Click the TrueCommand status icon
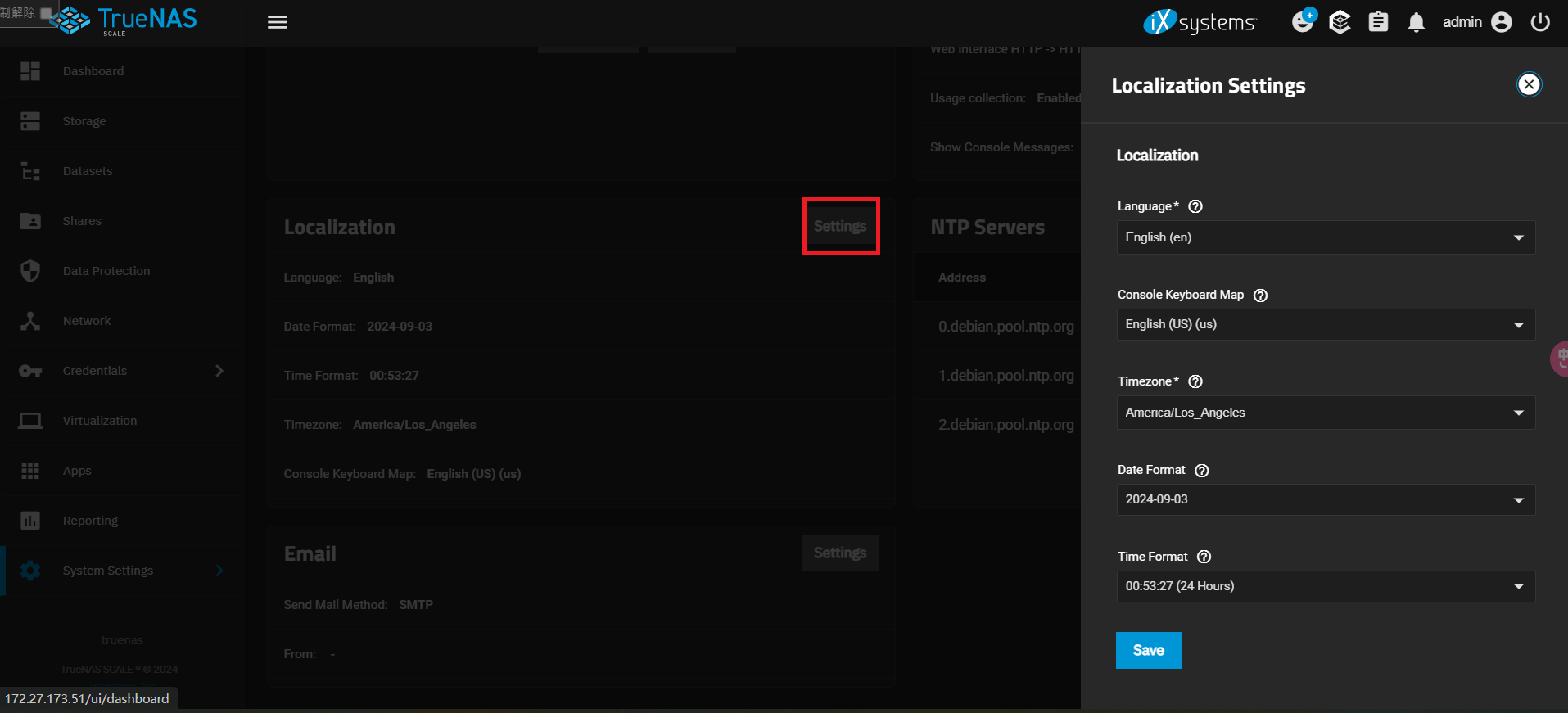The image size is (1568, 713). (1340, 22)
